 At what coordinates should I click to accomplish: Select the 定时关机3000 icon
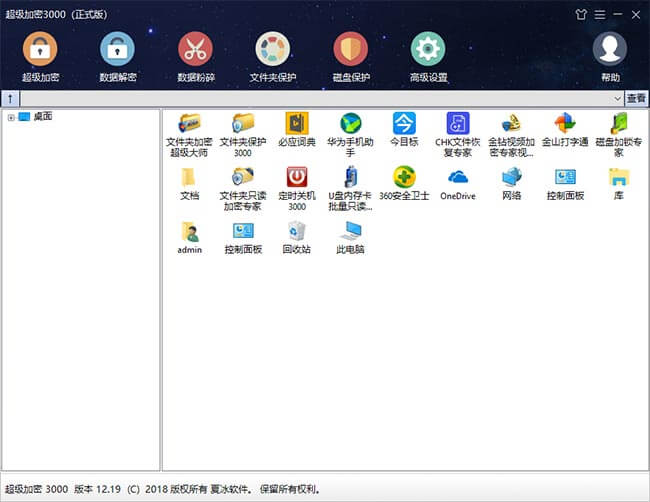pos(296,189)
